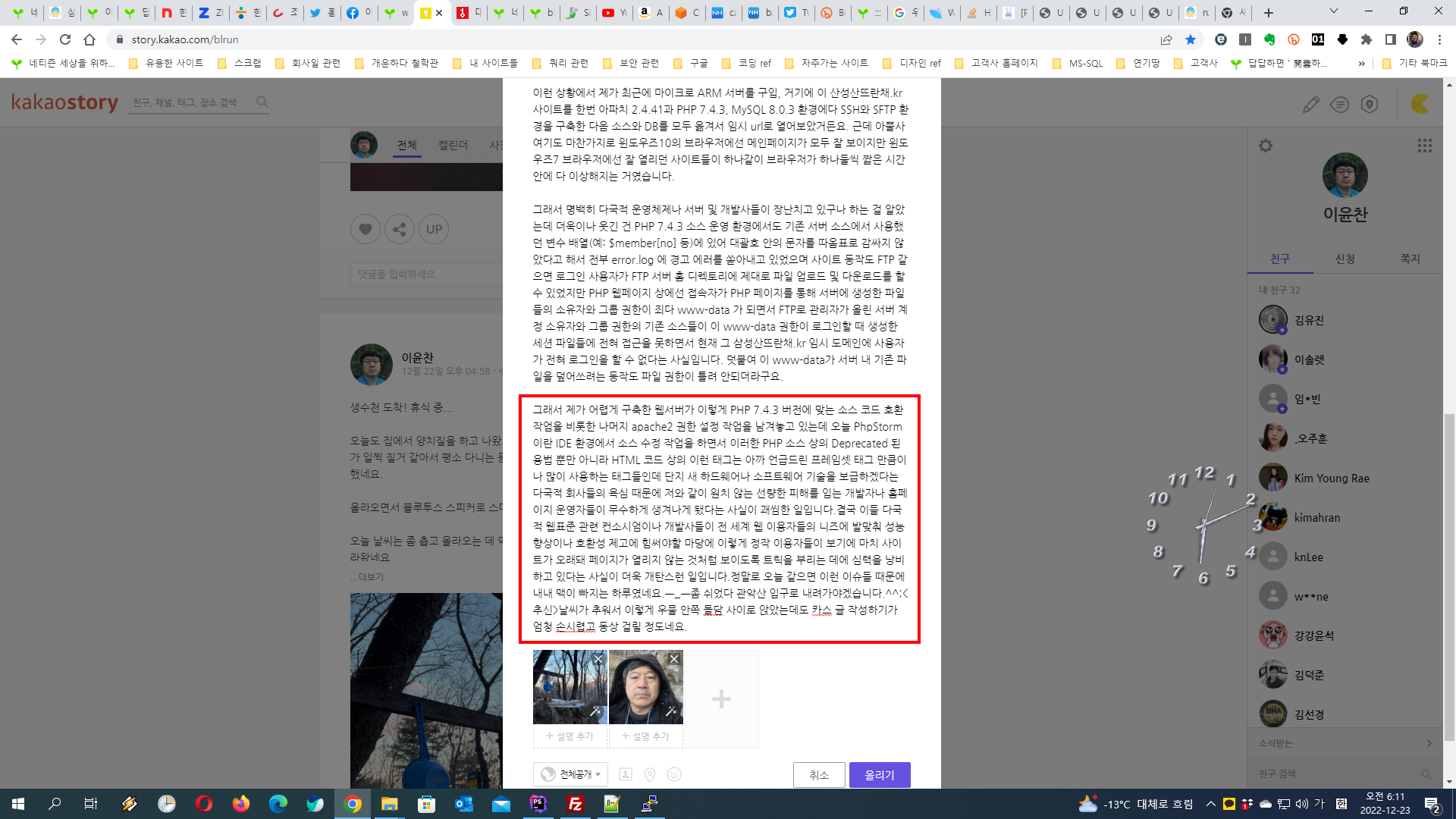Add description under first attached photo

tap(570, 736)
